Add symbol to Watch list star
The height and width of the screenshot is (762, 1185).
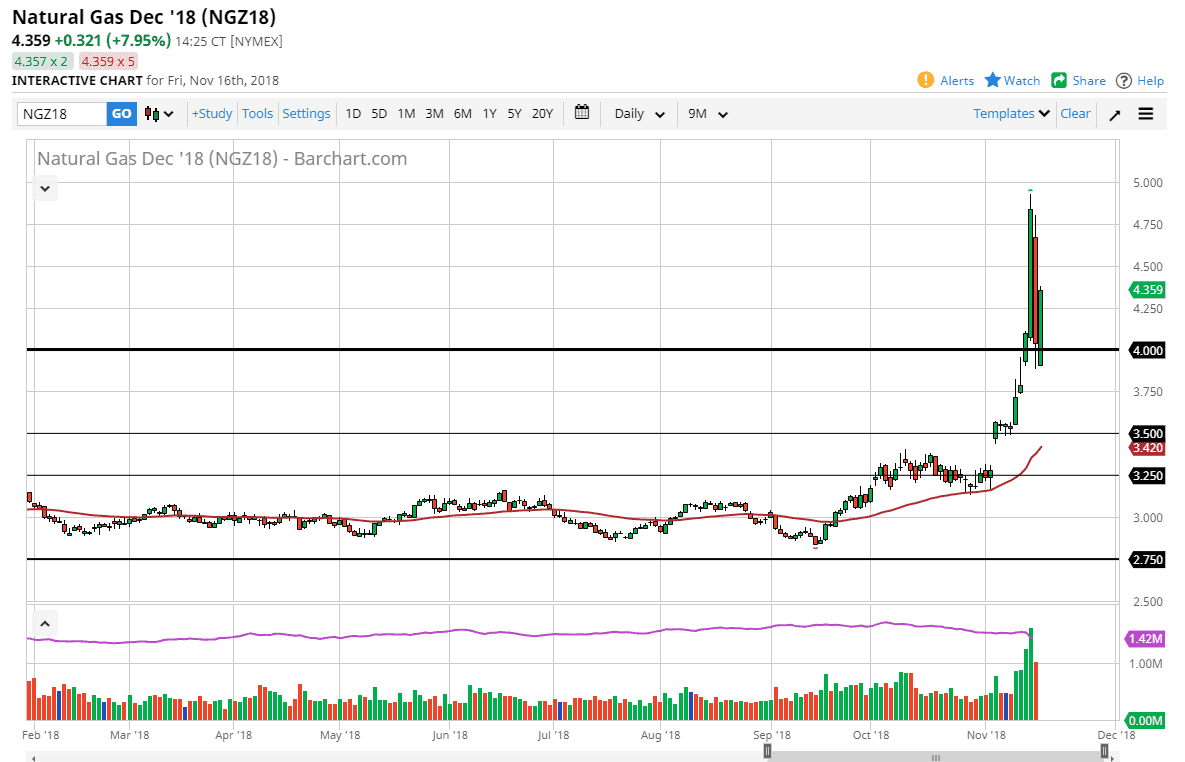992,79
